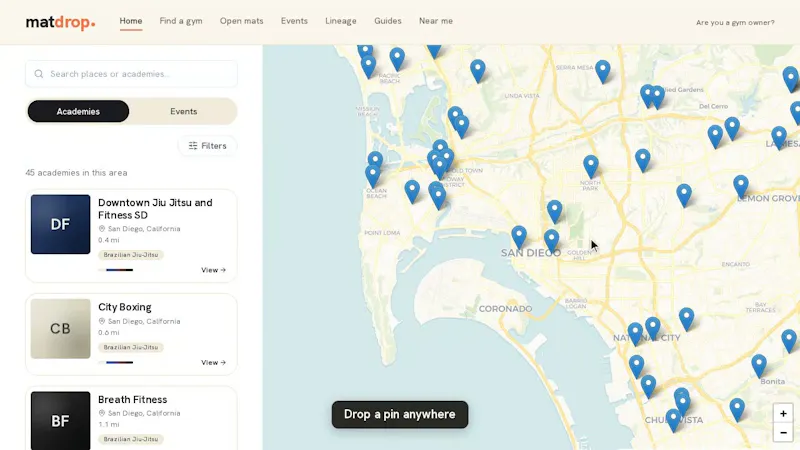Viewport: 800px width, 450px height.
Task: Click the 45 academies in this area text
Action: pyautogui.click(x=77, y=172)
